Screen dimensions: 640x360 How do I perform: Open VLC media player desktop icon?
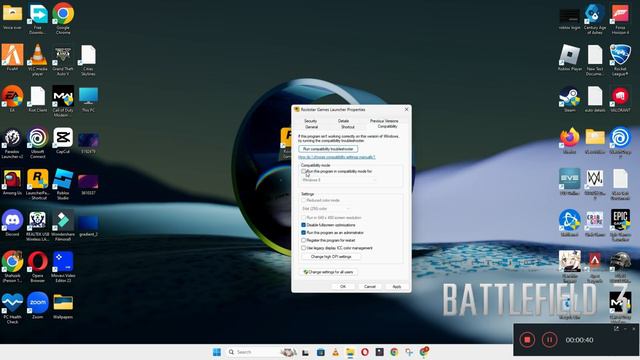[x=38, y=60]
